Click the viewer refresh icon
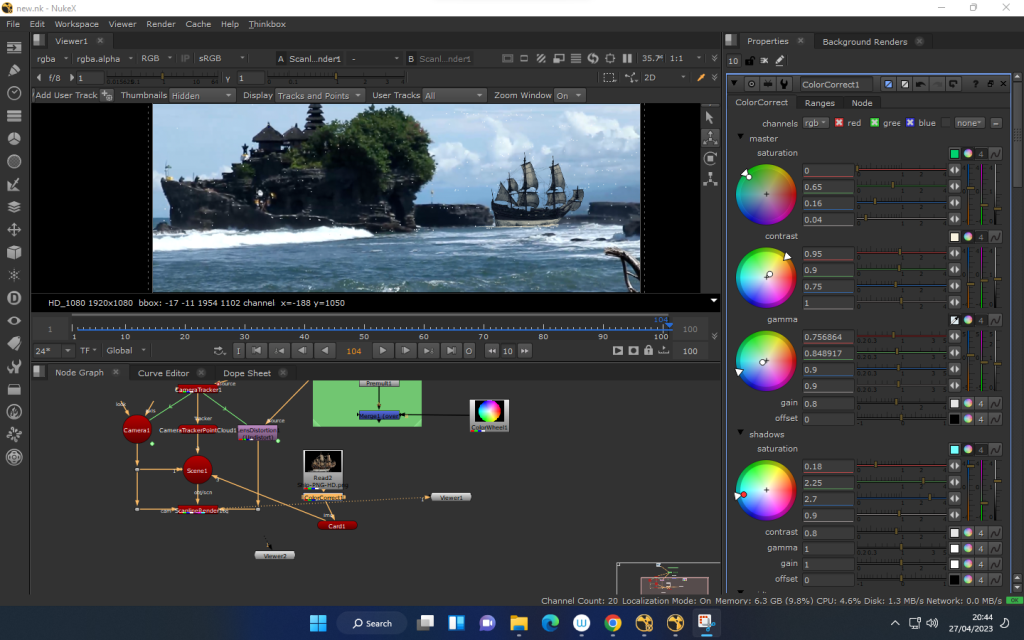The image size is (1024, 640). point(592,58)
